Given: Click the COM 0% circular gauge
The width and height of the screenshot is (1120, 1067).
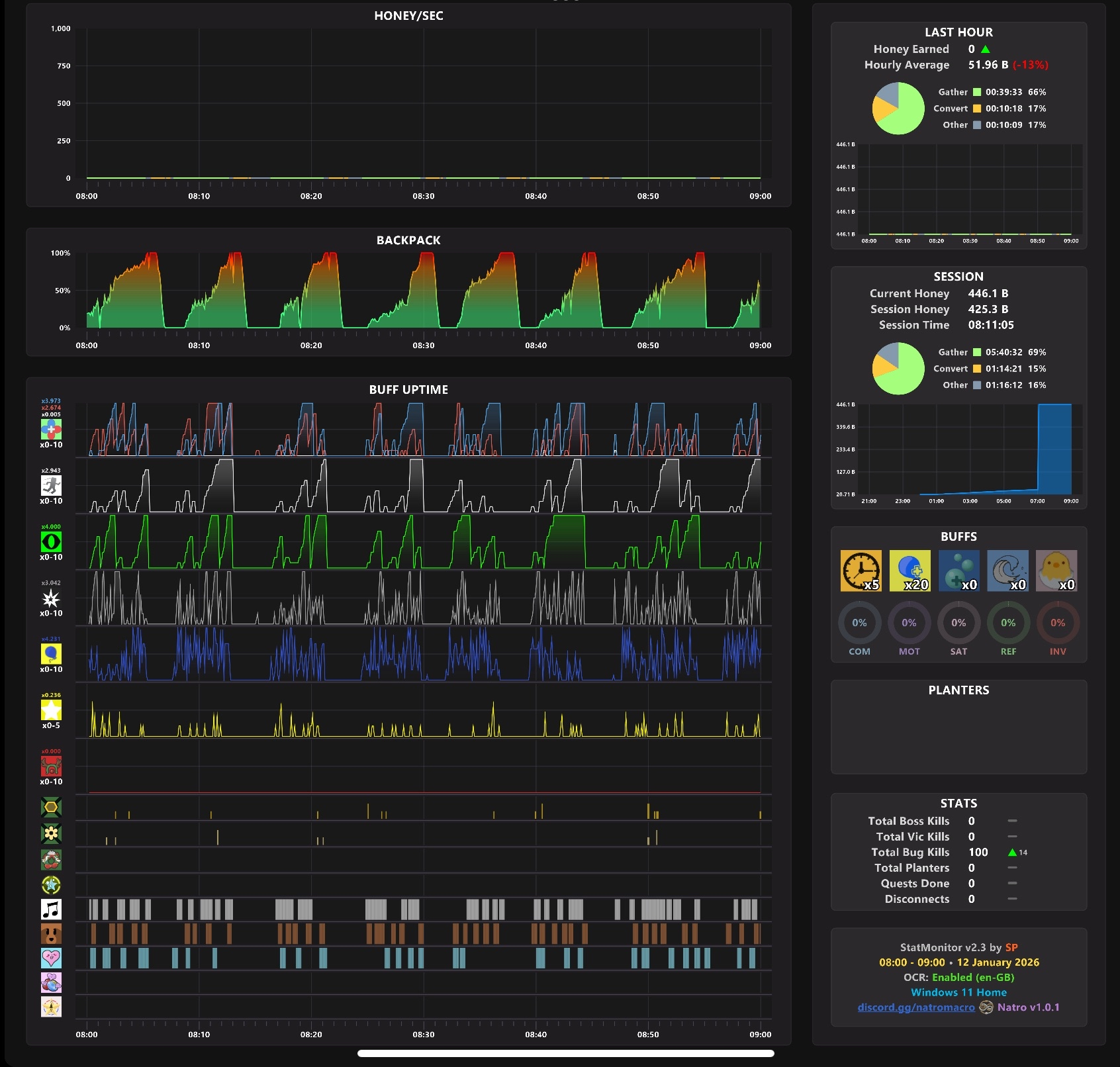Looking at the screenshot, I should pyautogui.click(x=859, y=624).
